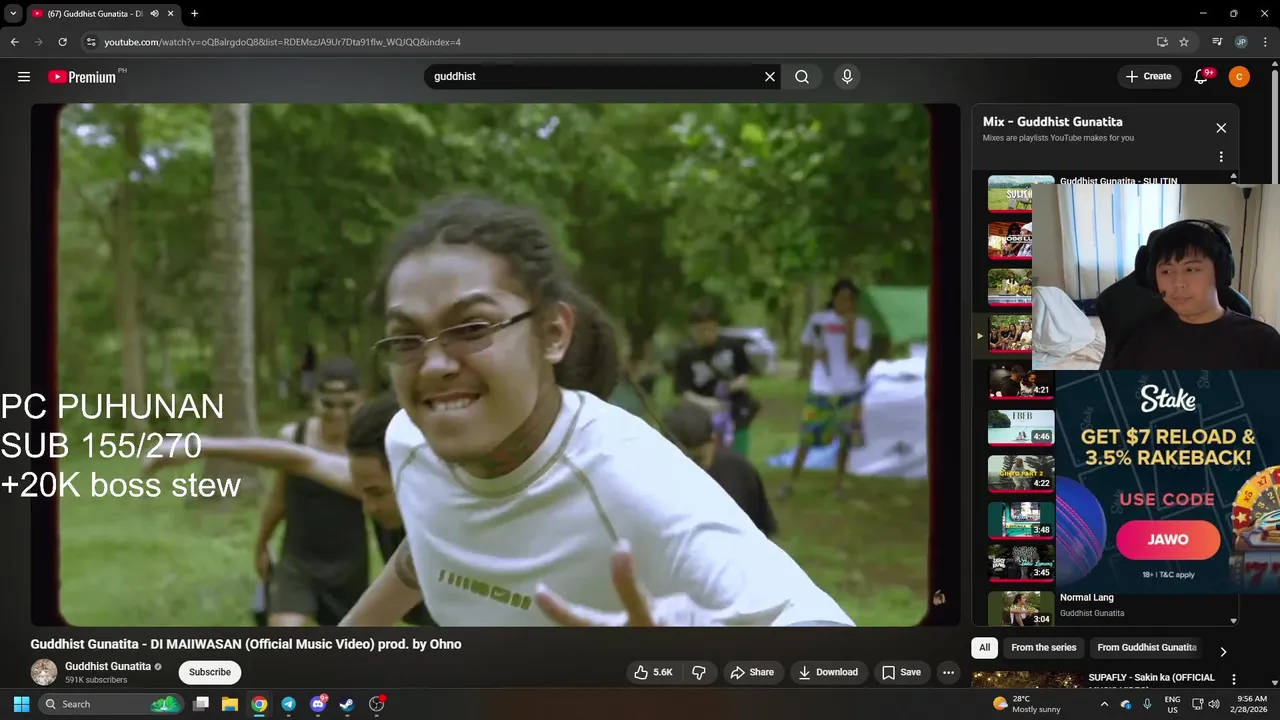This screenshot has height=720, width=1280.
Task: Open File Explorer from the taskbar
Action: (x=229, y=704)
